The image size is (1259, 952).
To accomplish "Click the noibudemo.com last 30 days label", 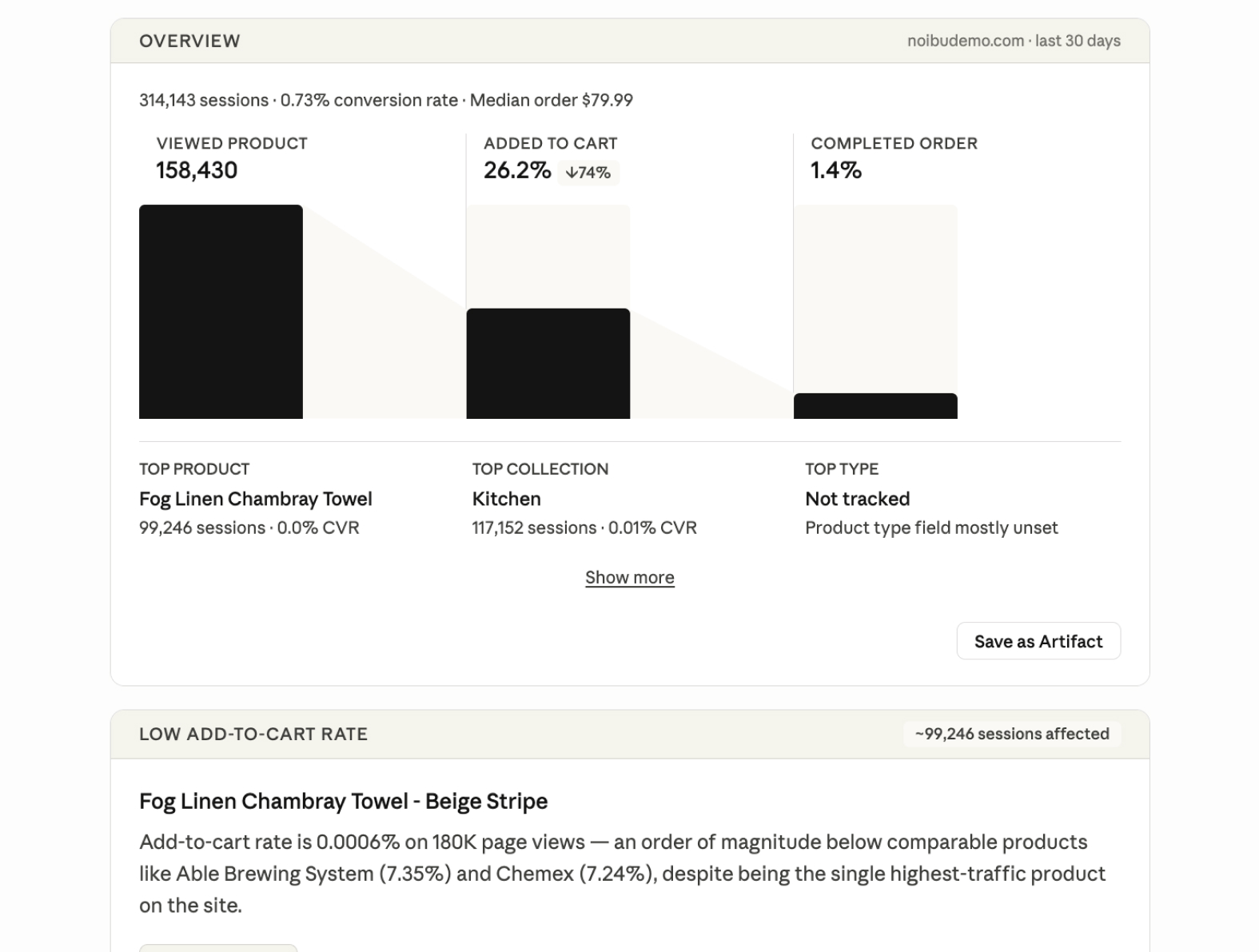I will tap(1014, 41).
